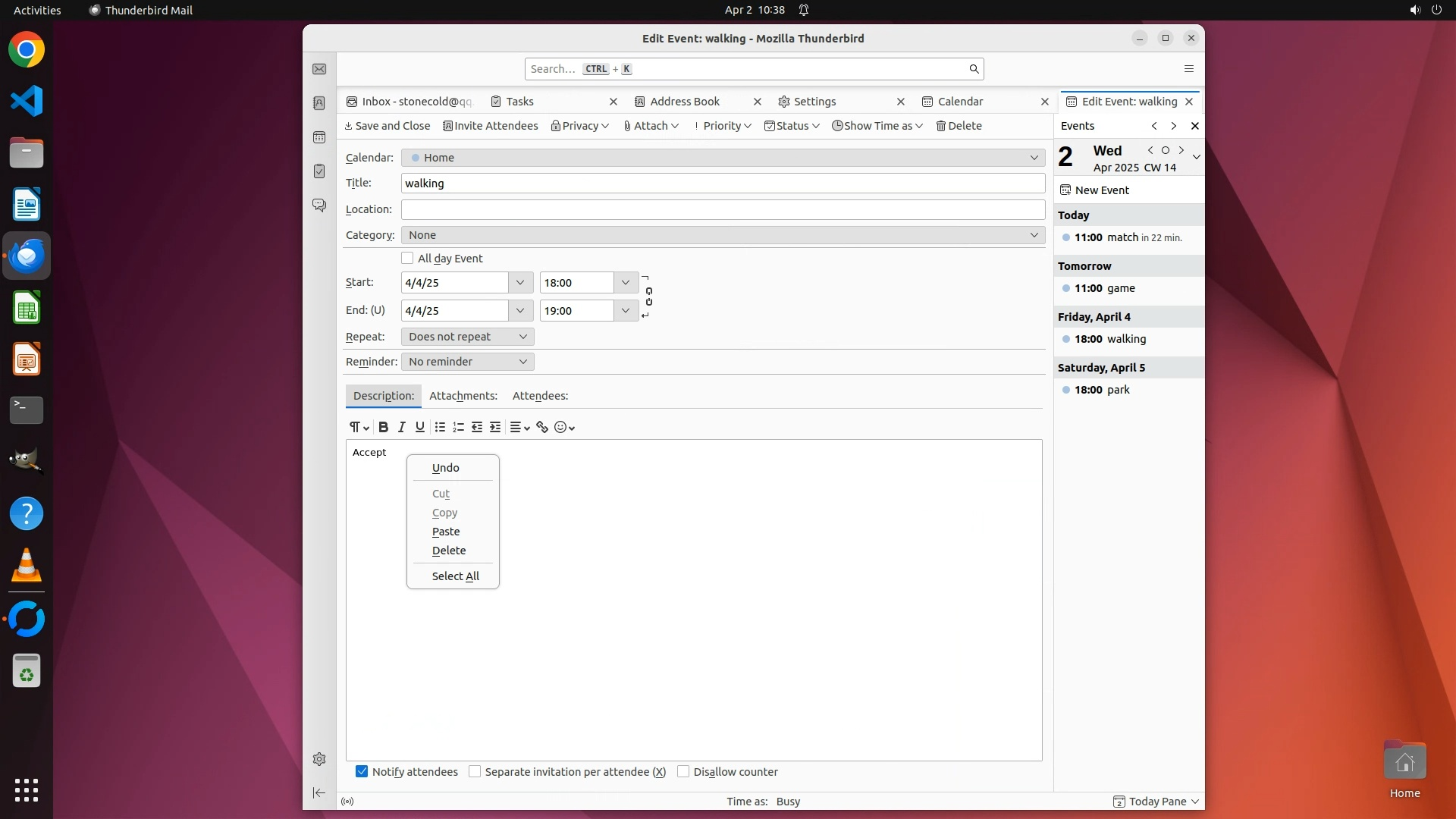Open the emoticon insert menu
Viewport: 1456px width, 819px height.
coord(564,427)
